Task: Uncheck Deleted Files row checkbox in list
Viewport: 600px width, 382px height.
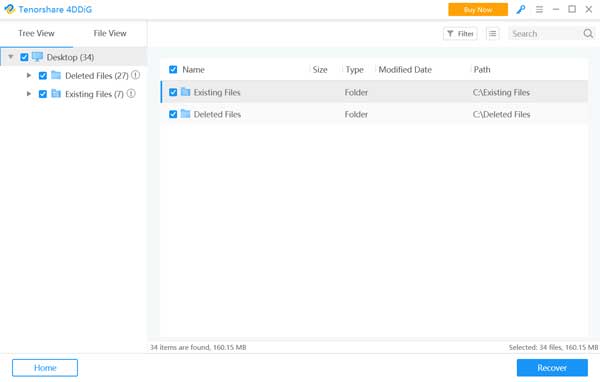Action: coord(173,114)
